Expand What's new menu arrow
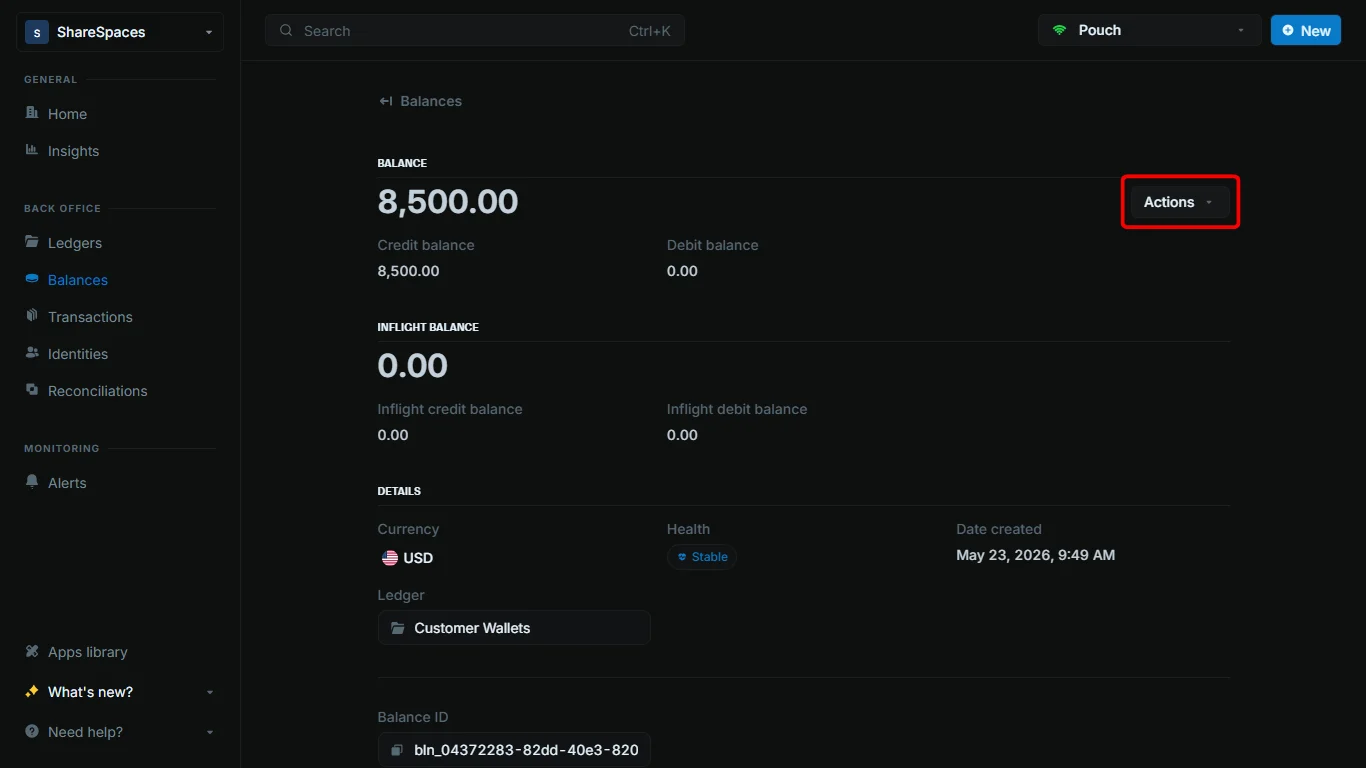This screenshot has width=1366, height=768. pyautogui.click(x=209, y=692)
